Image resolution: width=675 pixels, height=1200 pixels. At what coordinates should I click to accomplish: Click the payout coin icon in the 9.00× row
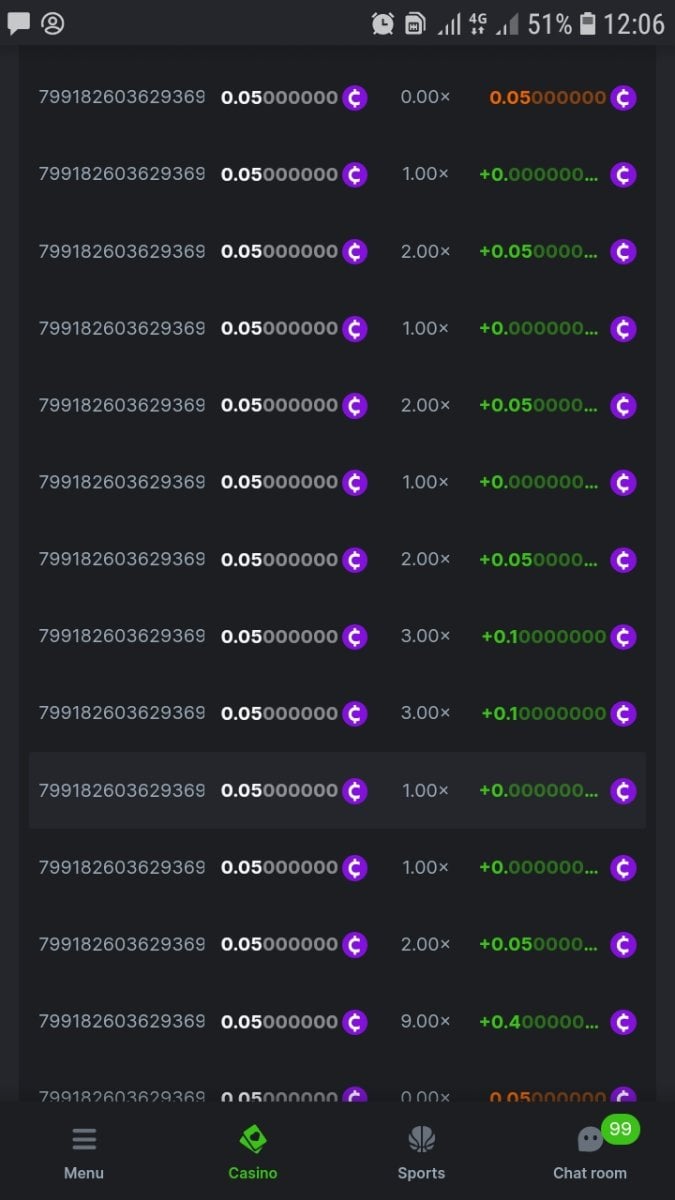(x=623, y=1021)
